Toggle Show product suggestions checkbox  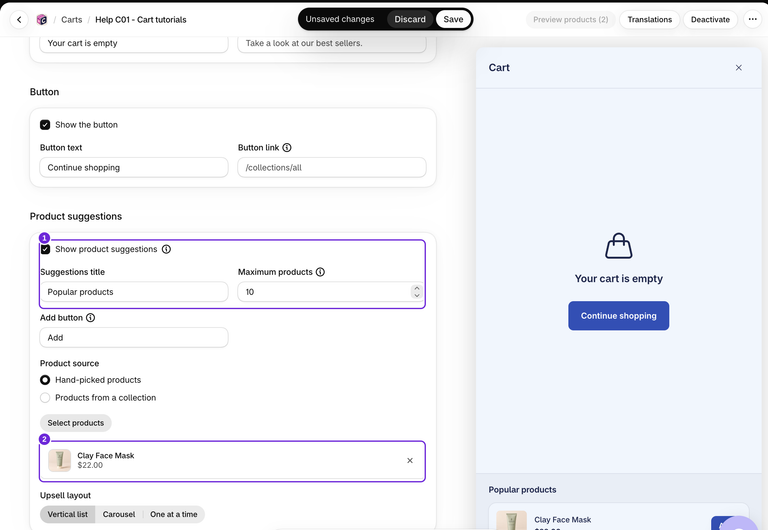tap(45, 249)
